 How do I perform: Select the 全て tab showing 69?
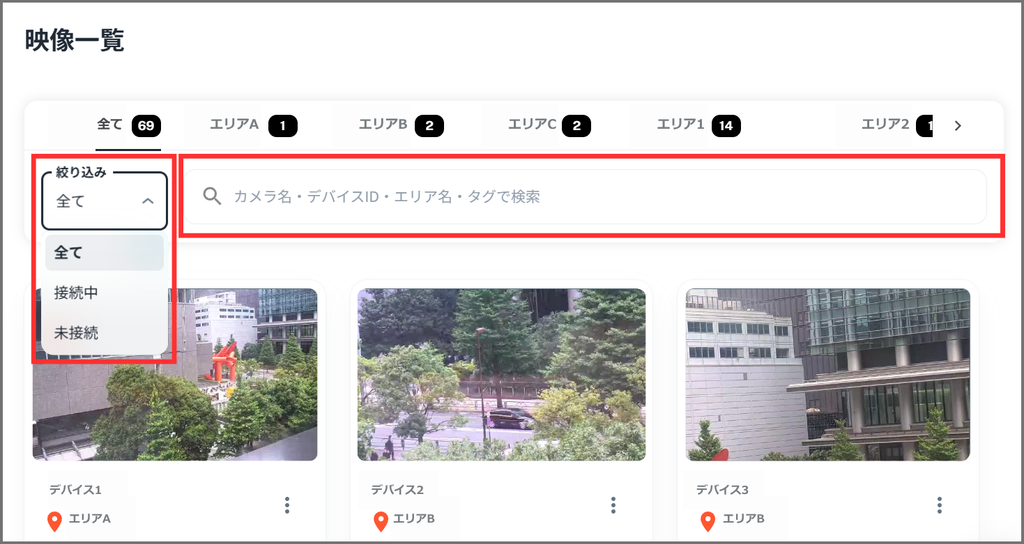coord(129,125)
